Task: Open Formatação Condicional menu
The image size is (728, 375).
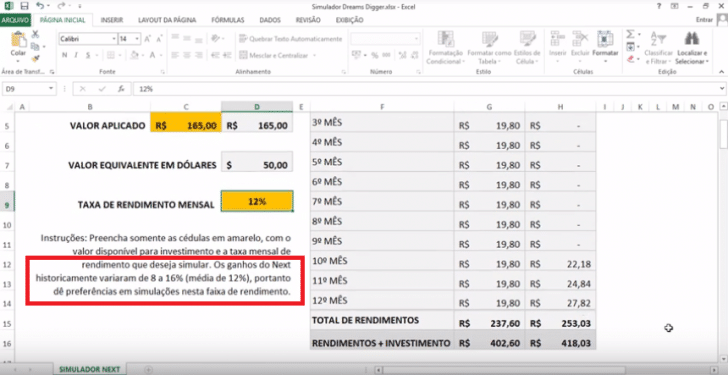Action: coord(445,48)
